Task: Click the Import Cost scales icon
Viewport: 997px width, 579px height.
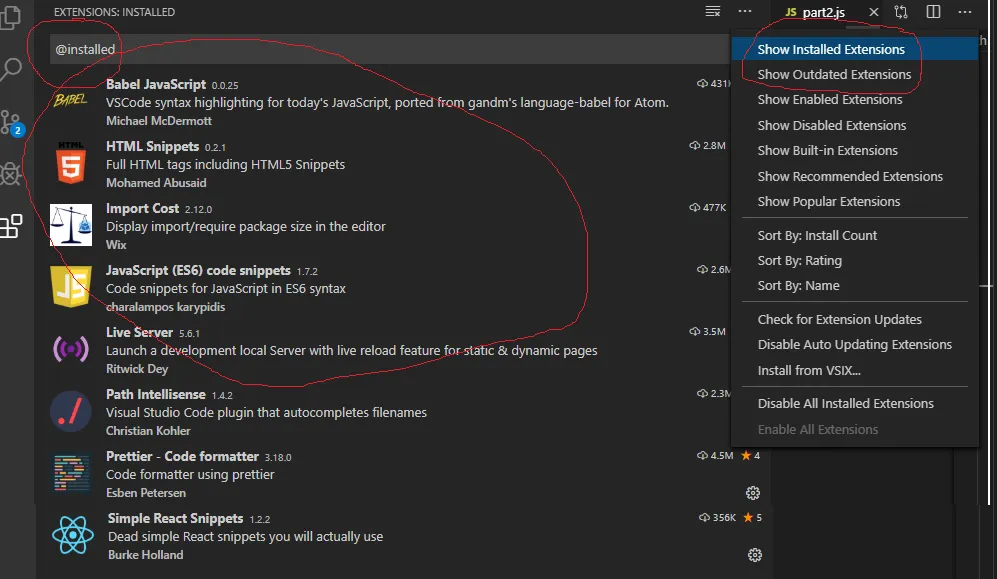Action: click(x=71, y=224)
